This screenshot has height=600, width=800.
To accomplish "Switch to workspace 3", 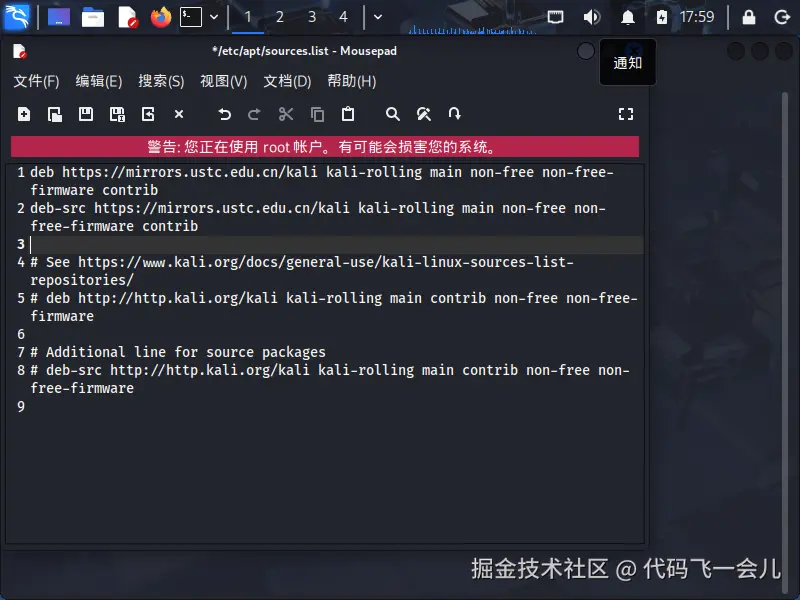I will coord(312,17).
